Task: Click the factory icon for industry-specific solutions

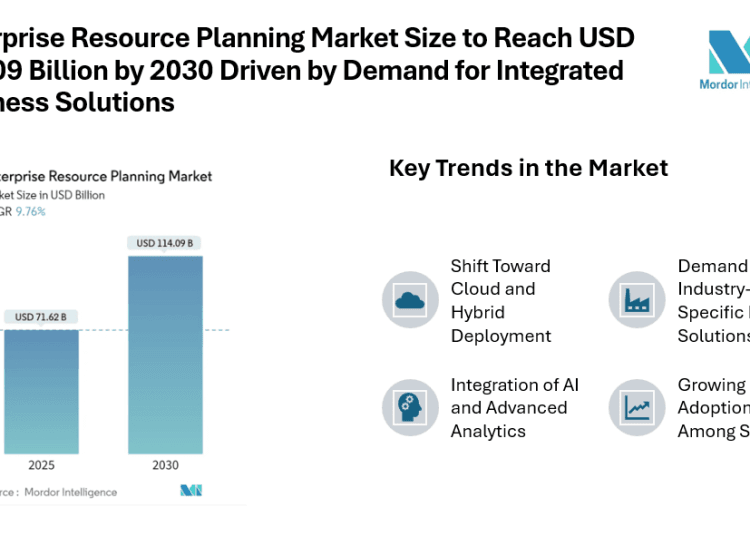Action: [637, 299]
